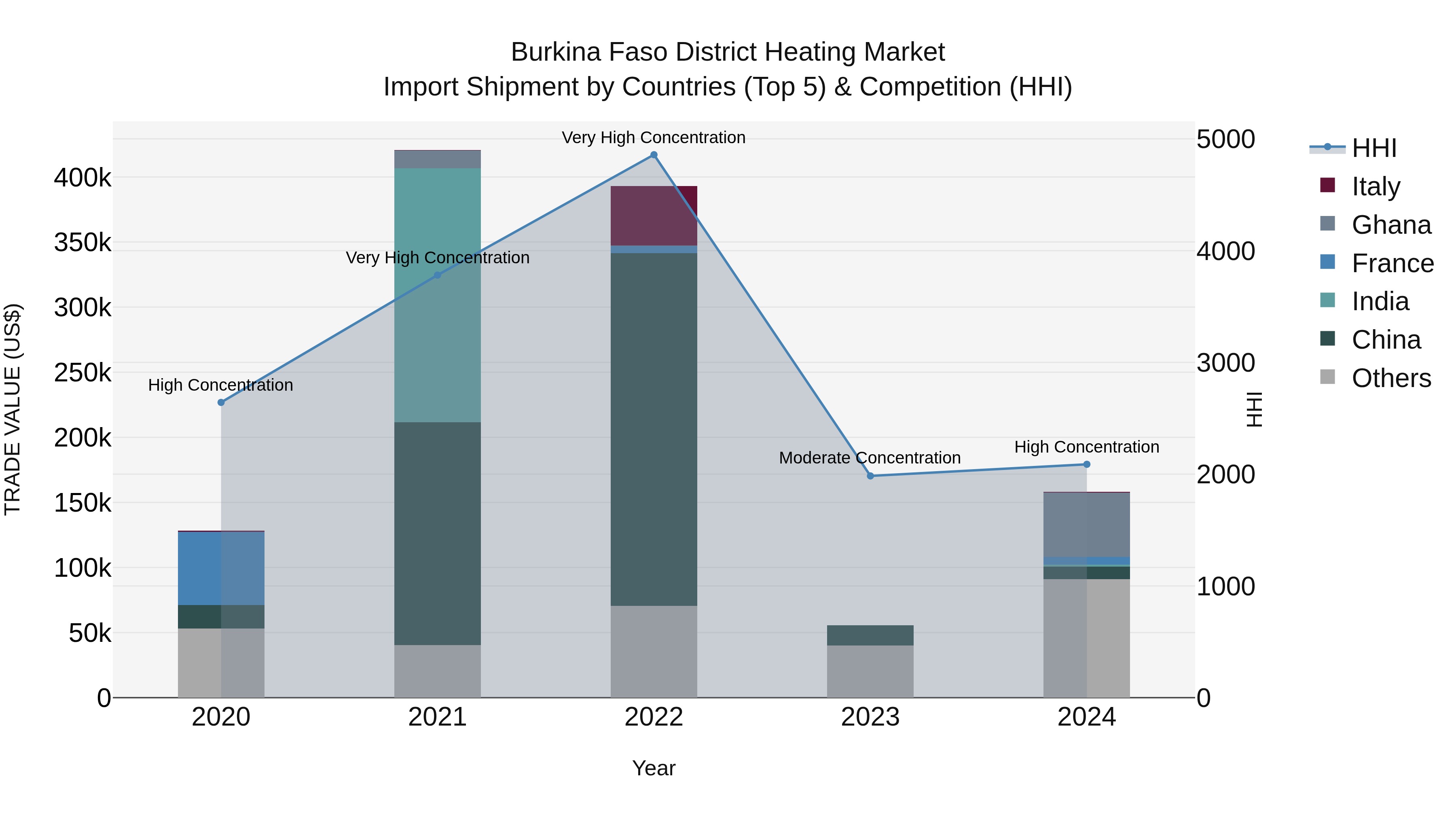Click the 2021 HHI line marker
This screenshot has height=819, width=1456.
tap(438, 275)
